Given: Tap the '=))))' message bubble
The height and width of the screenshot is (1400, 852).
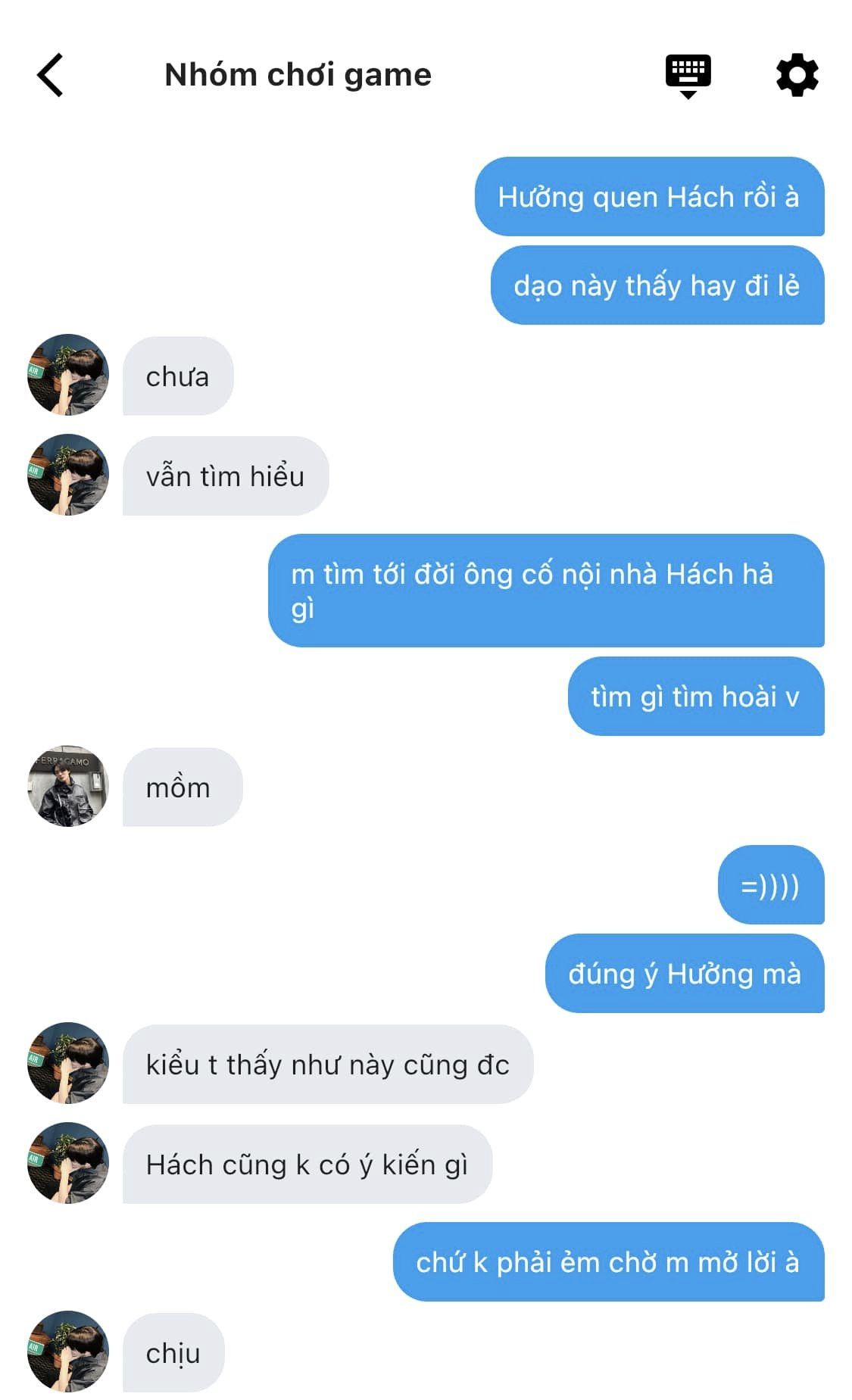Looking at the screenshot, I should click(771, 885).
